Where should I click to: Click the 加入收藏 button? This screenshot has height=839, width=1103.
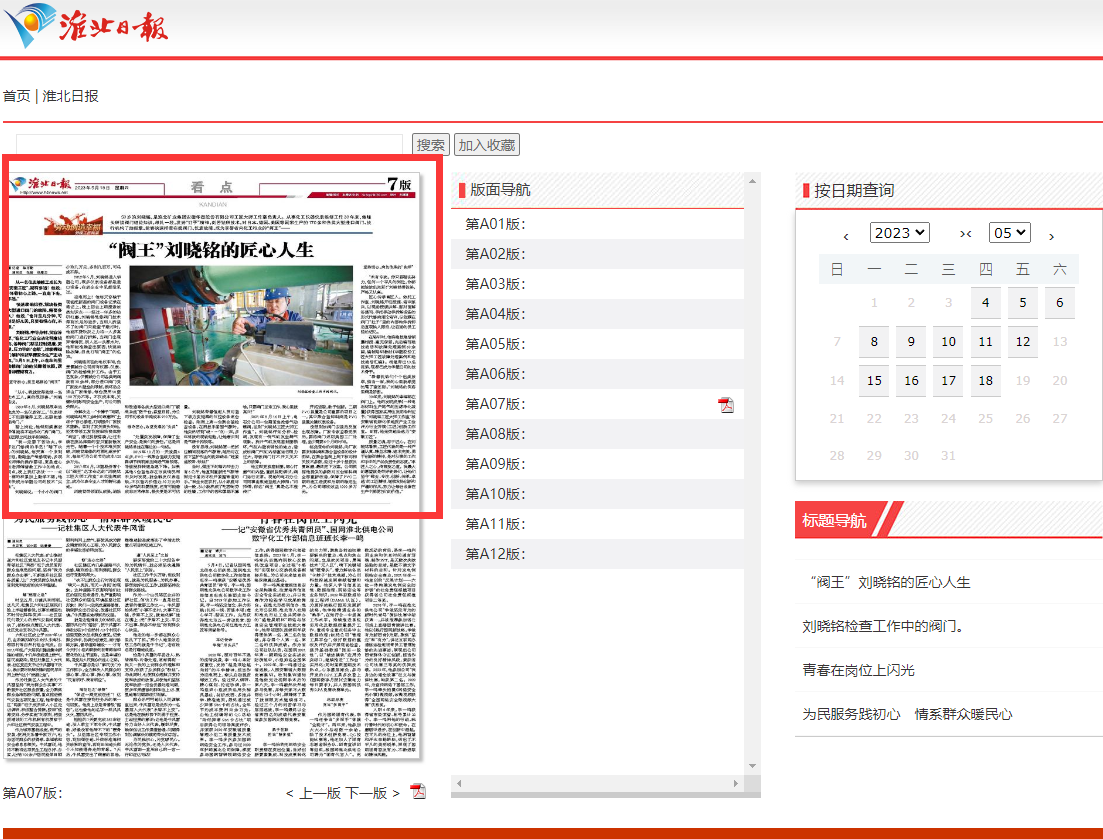[487, 145]
